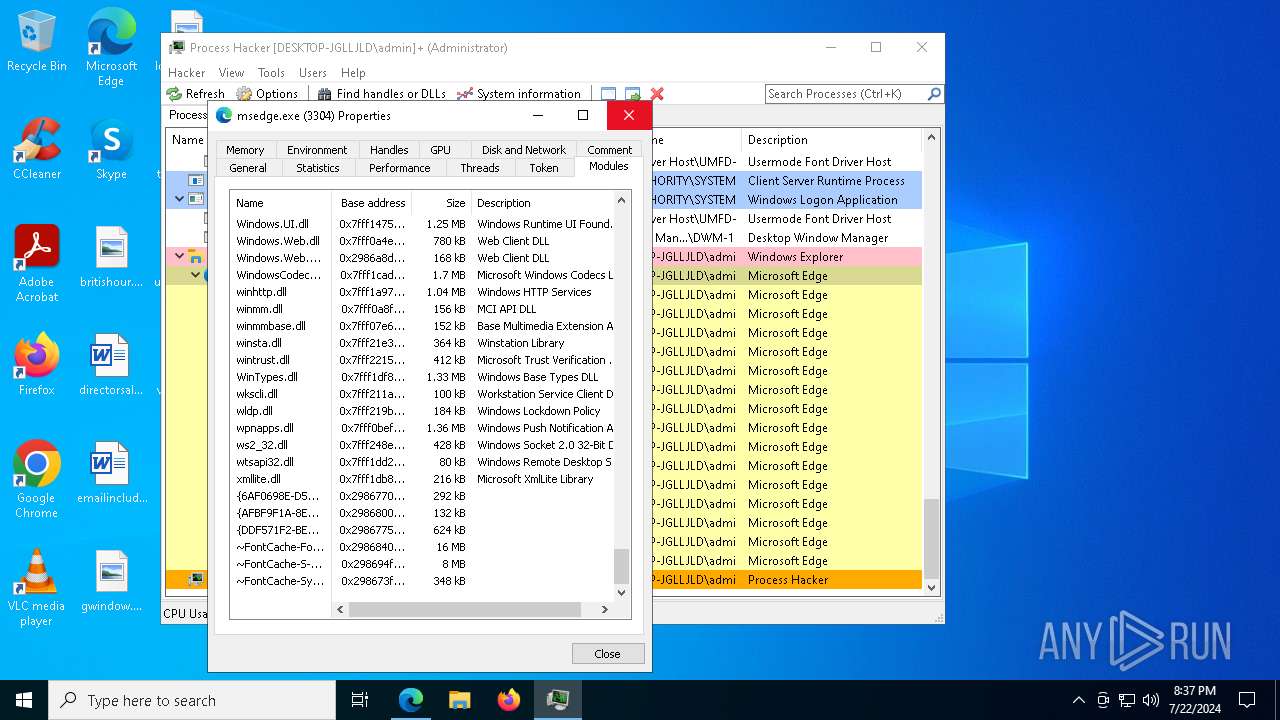Select the directorsal Word document on desktop
The image size is (1280, 720).
(111, 364)
